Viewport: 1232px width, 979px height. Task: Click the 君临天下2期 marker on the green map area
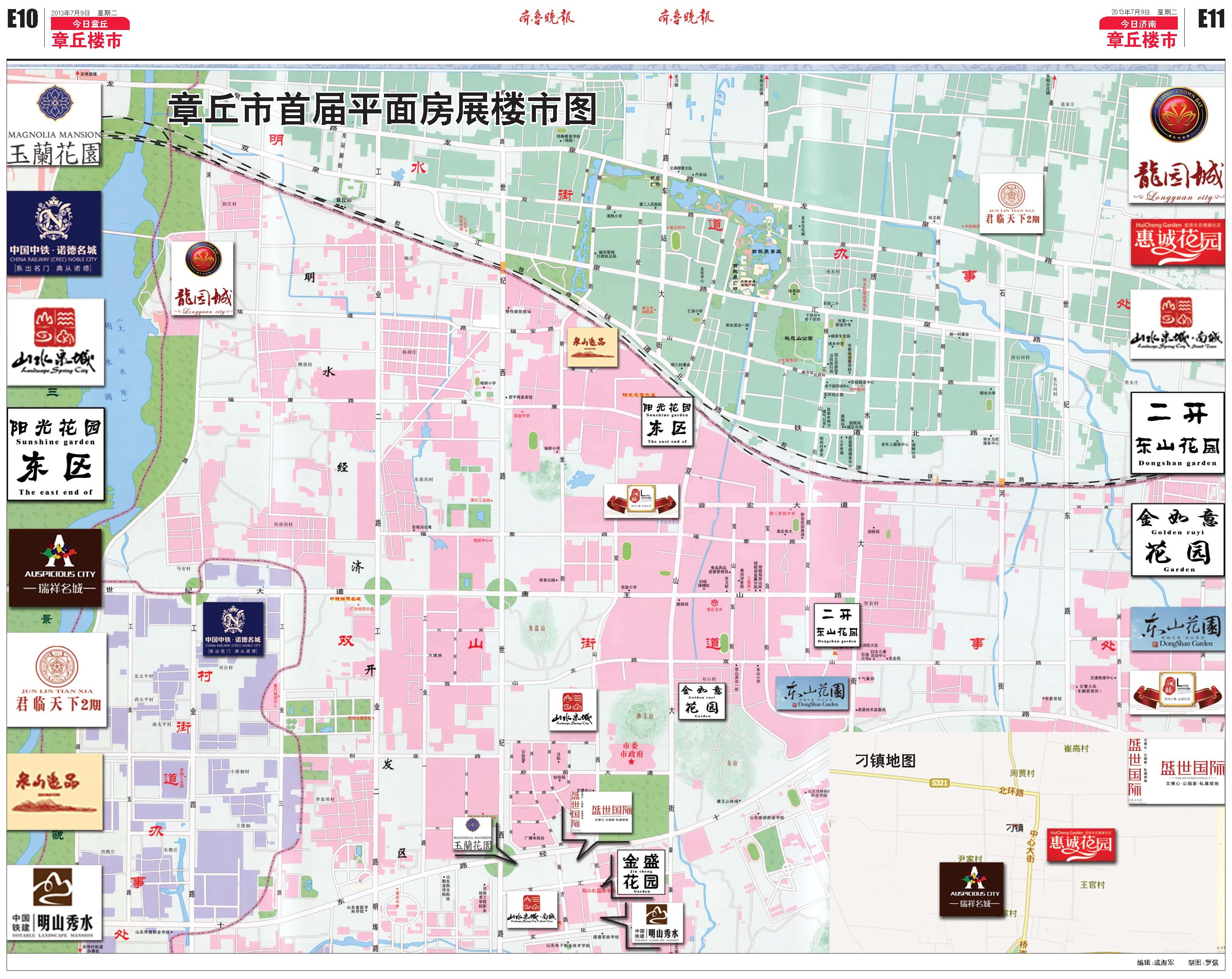pyautogui.click(x=1011, y=204)
